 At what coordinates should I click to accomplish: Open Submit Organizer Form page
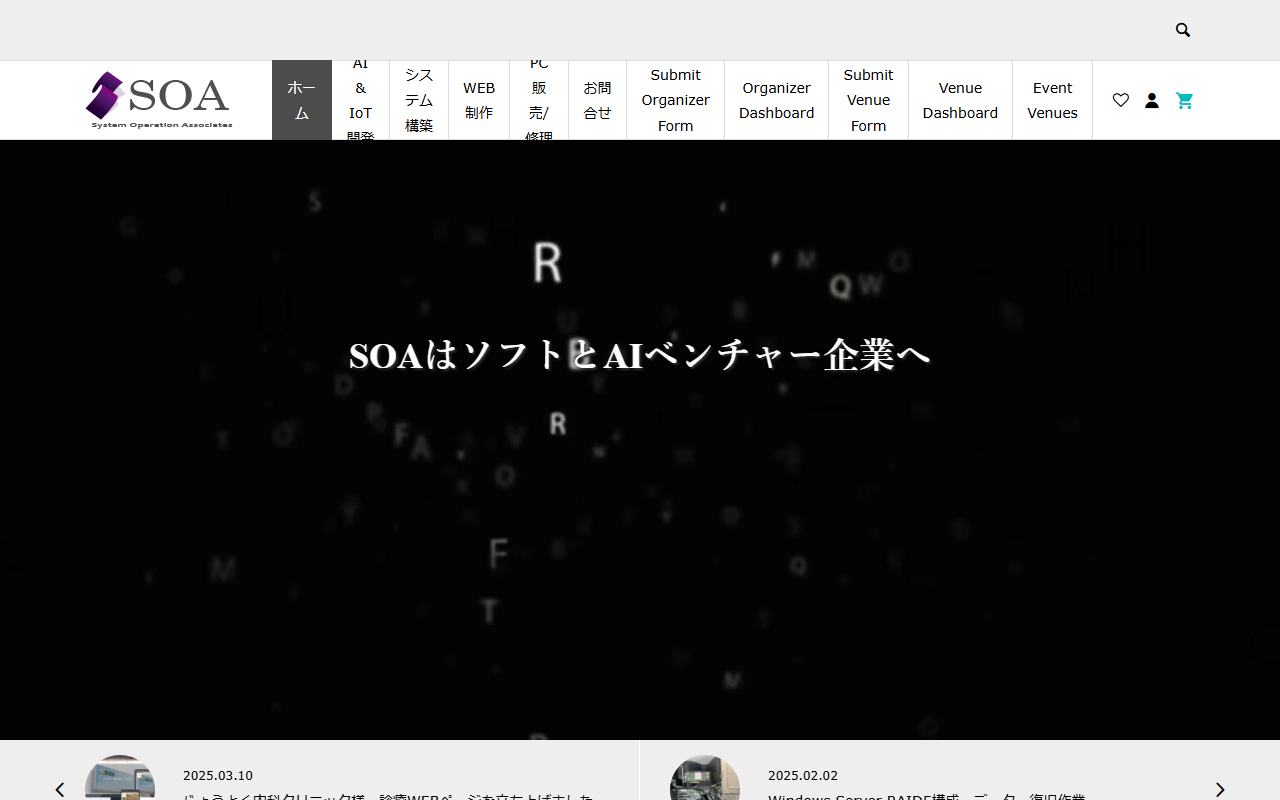click(675, 100)
